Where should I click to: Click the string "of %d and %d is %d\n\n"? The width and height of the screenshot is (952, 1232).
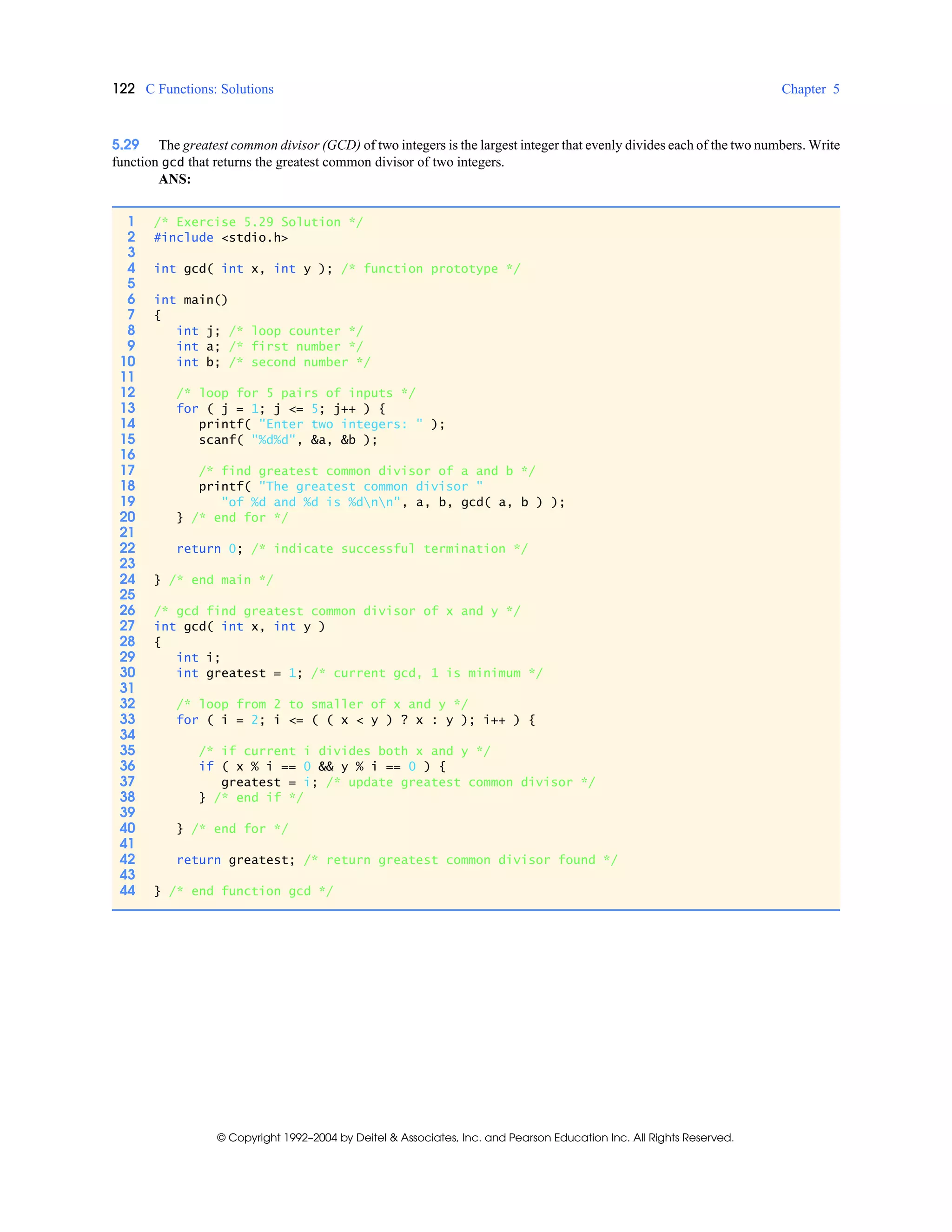[311, 502]
